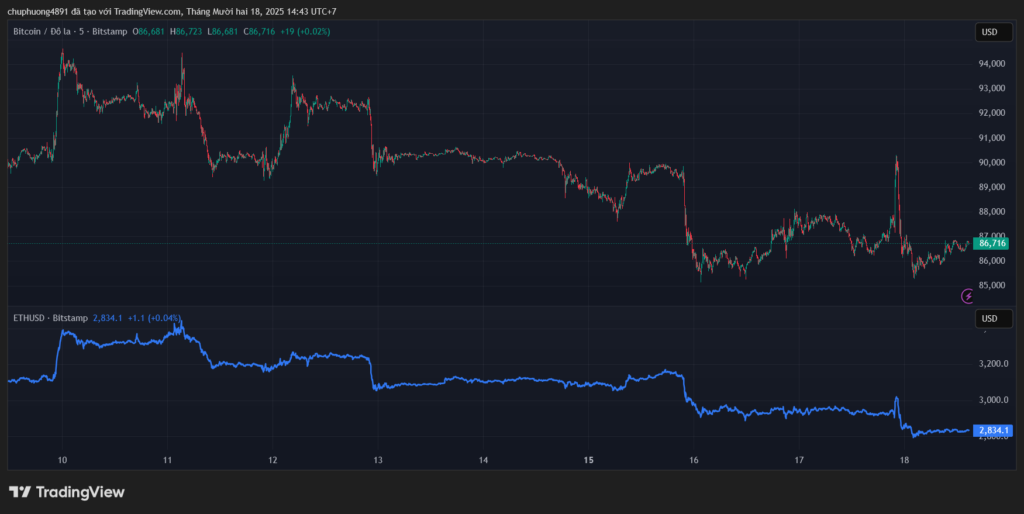Image resolution: width=1024 pixels, height=514 pixels.
Task: Click the 94,000 price axis level
Action: pos(991,64)
